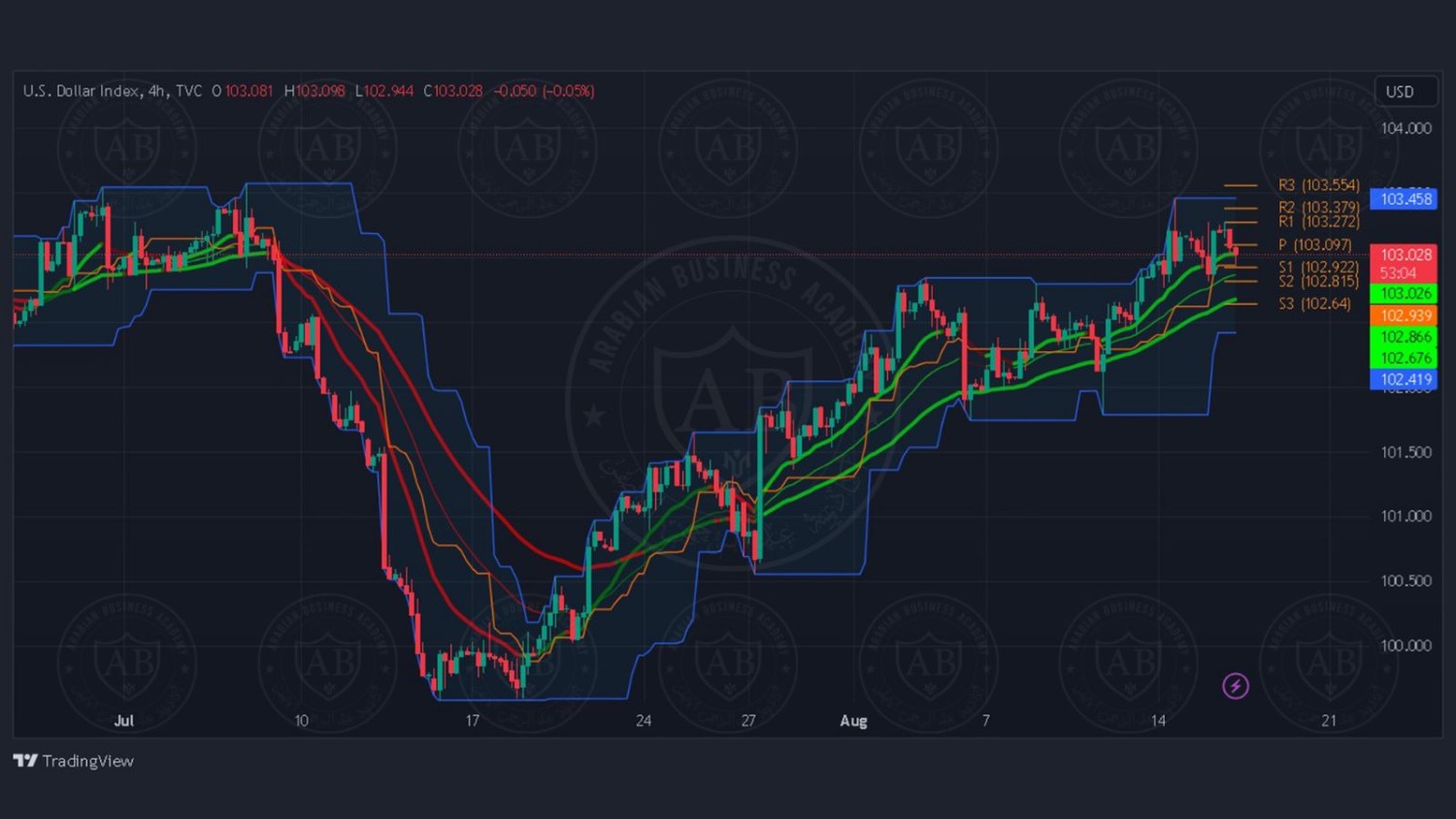Click the P (103.097) pivot point label
This screenshot has width=1456, height=819.
1314,245
